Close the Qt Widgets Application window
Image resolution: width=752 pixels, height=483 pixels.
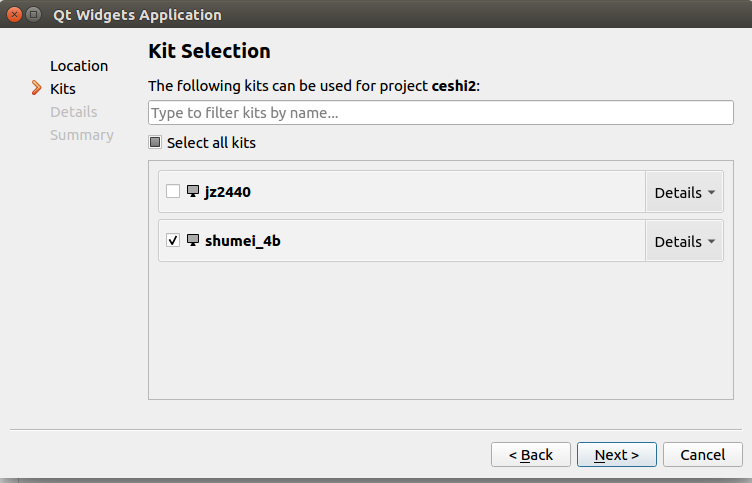click(x=14, y=15)
